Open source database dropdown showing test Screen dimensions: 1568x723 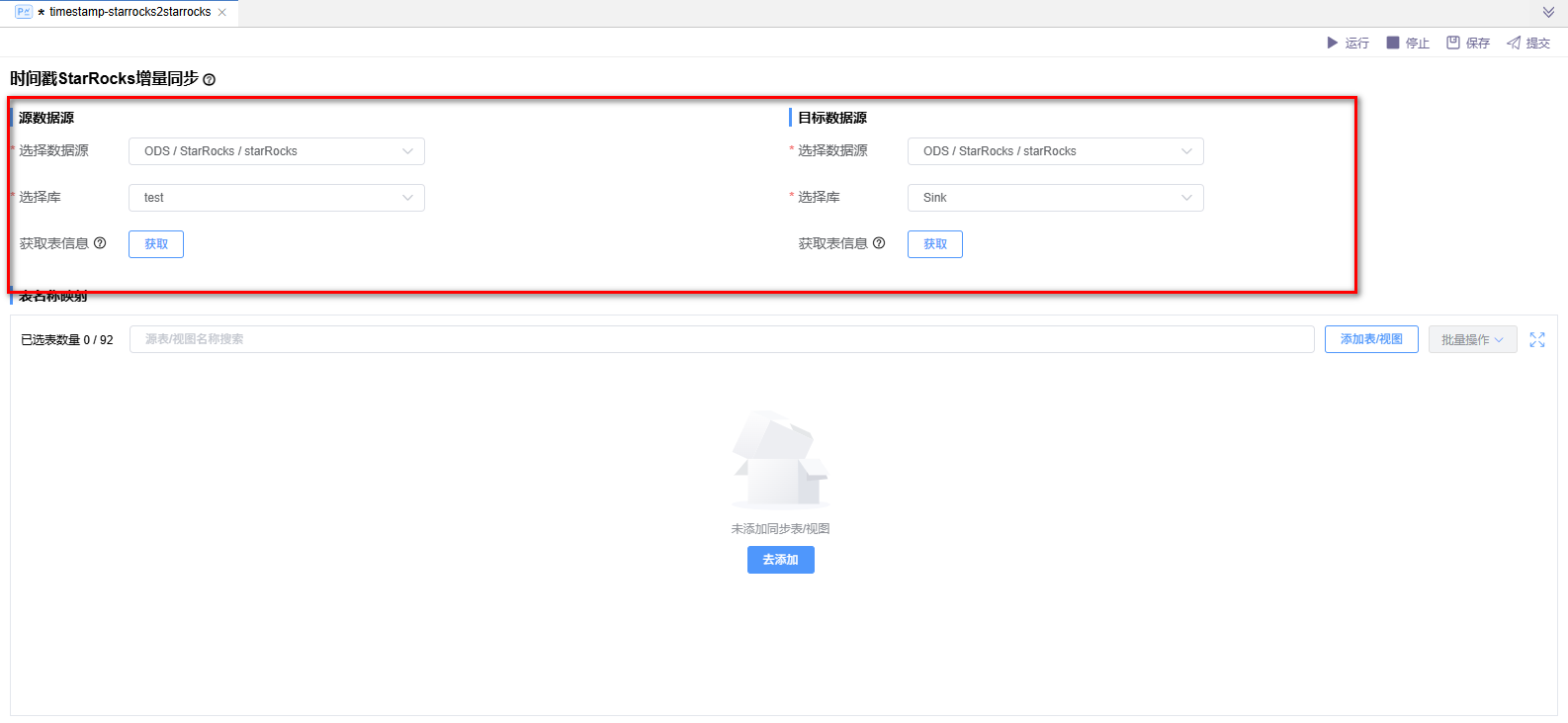tap(277, 198)
